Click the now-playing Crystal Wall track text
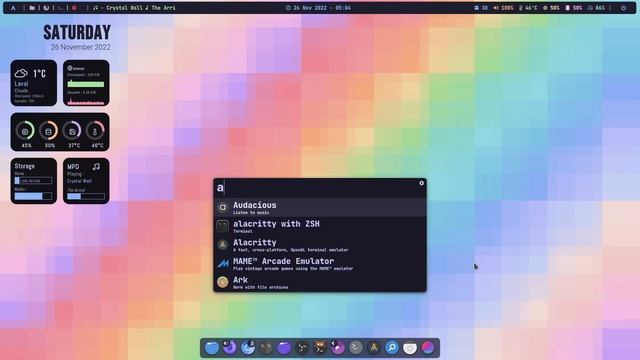 [x=135, y=8]
